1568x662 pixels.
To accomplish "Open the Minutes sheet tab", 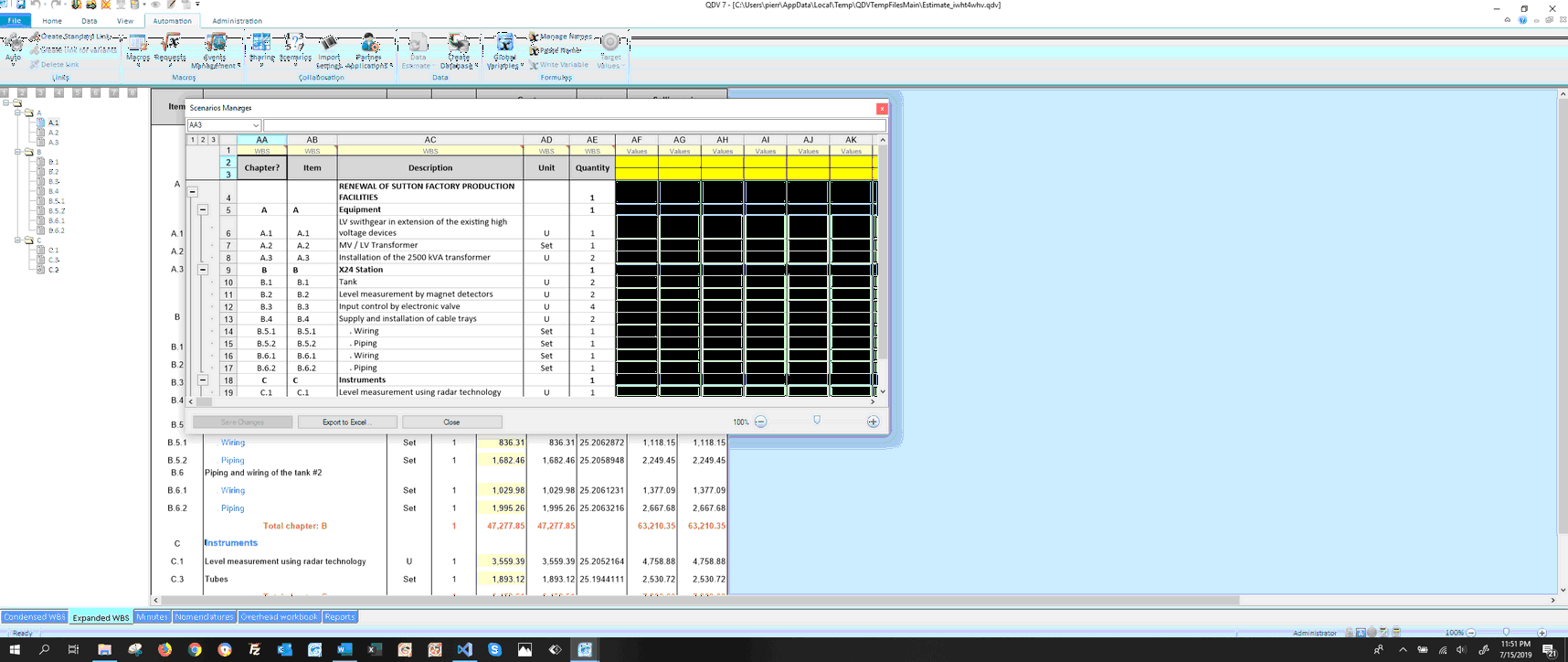I will coord(152,617).
